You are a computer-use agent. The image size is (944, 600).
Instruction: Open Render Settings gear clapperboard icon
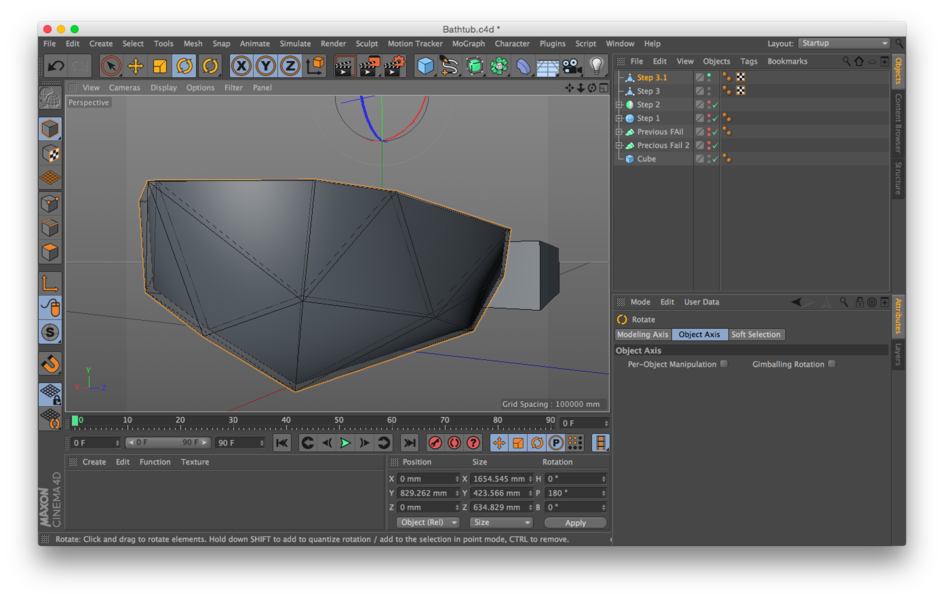click(x=394, y=66)
